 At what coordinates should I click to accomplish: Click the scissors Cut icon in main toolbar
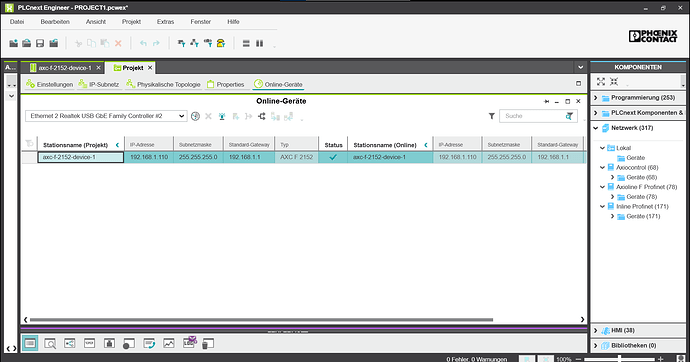(78, 43)
